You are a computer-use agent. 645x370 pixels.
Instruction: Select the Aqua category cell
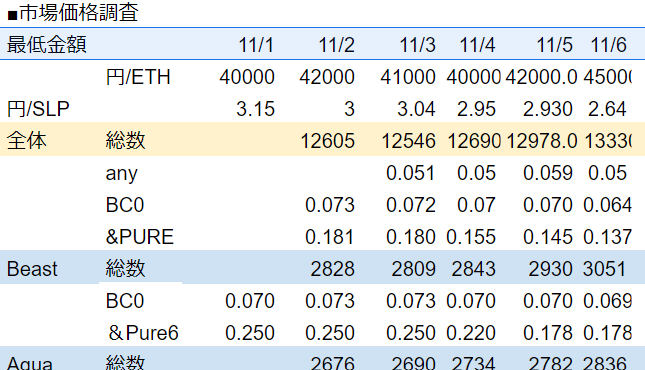tap(30, 363)
